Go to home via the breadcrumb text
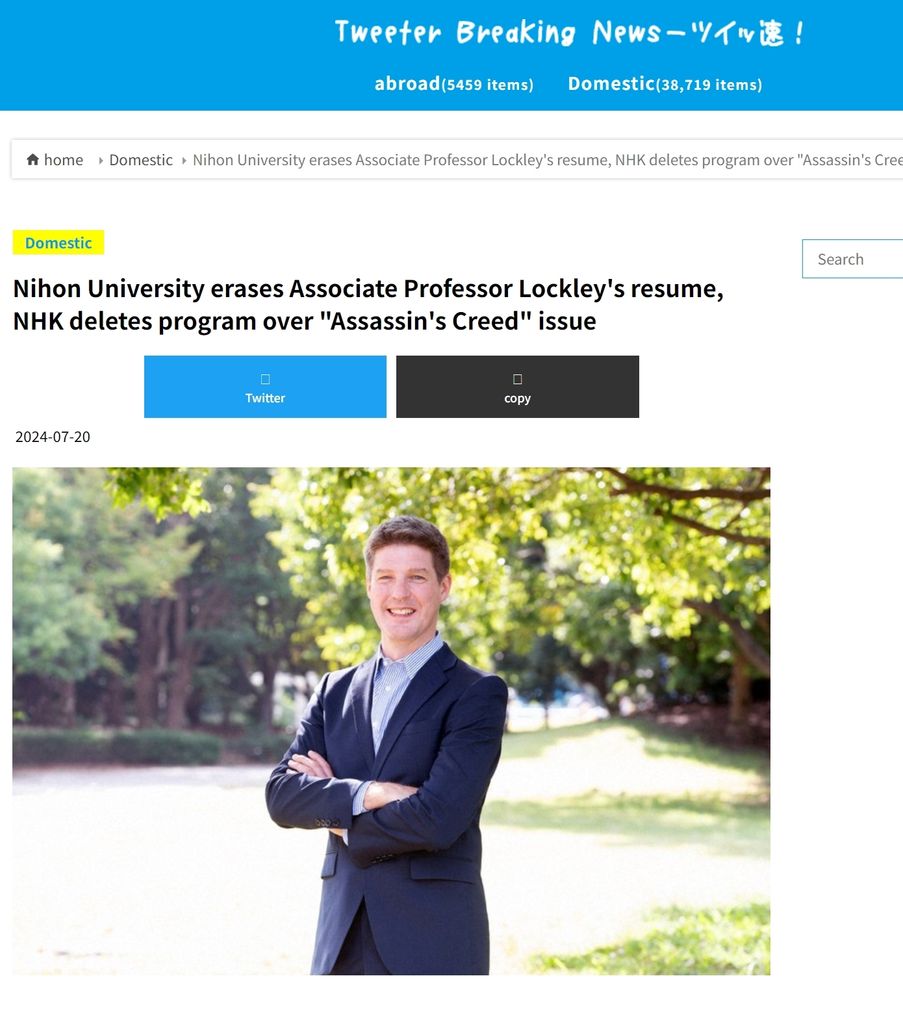 (63, 160)
